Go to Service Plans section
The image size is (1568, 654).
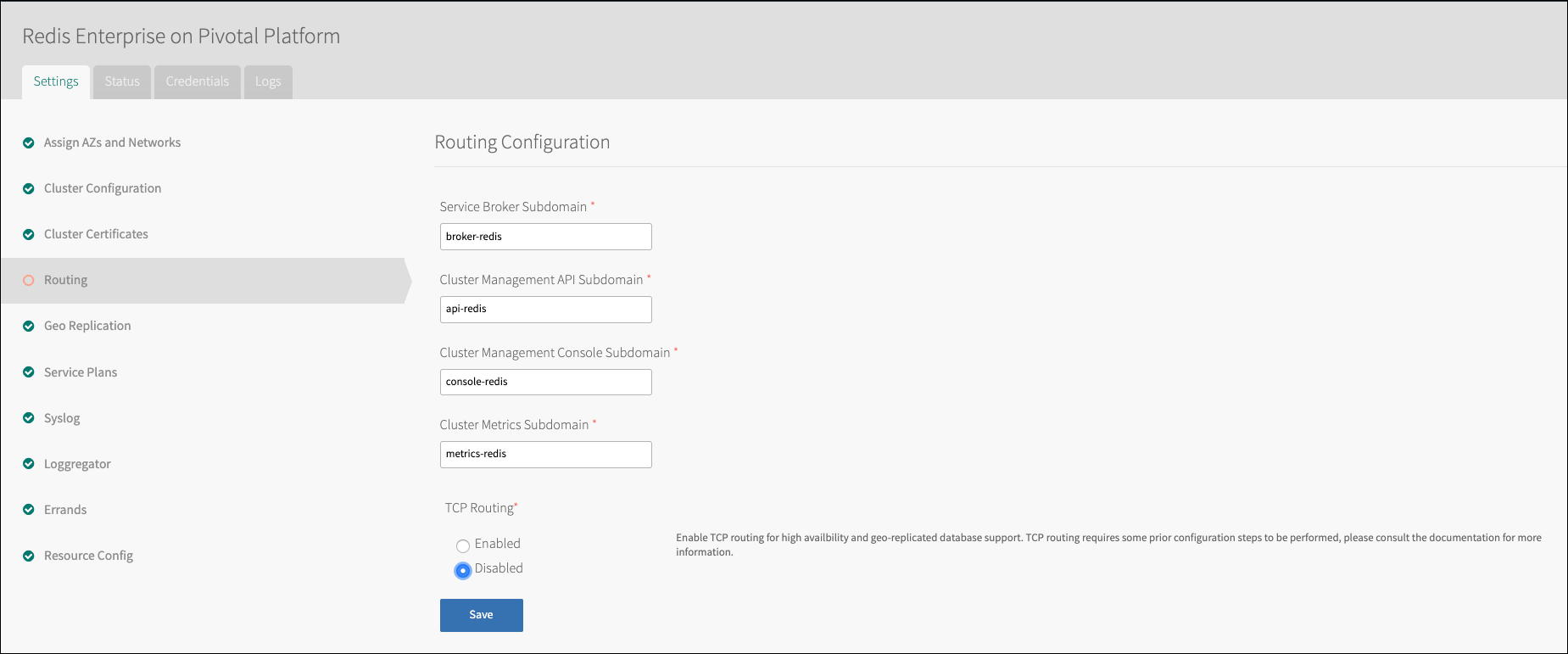coord(81,372)
